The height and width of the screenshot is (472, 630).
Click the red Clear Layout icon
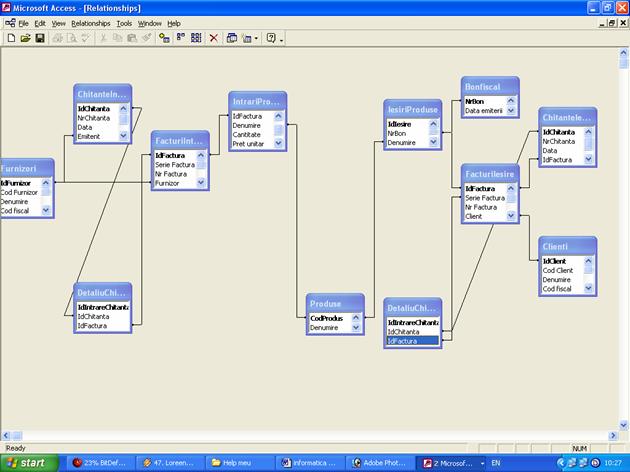(x=213, y=38)
